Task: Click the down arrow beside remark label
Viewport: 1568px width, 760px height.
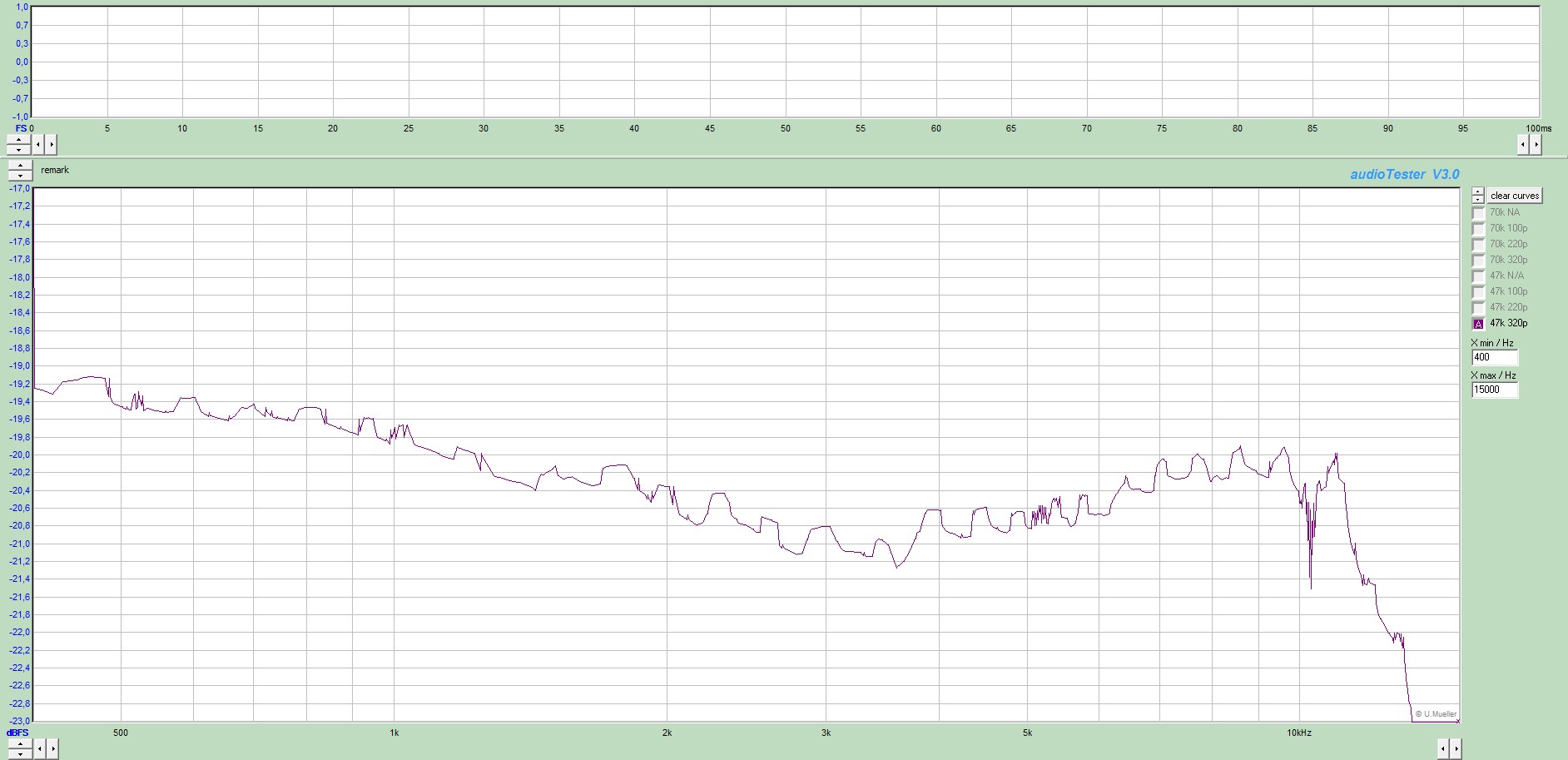Action: coord(20,176)
